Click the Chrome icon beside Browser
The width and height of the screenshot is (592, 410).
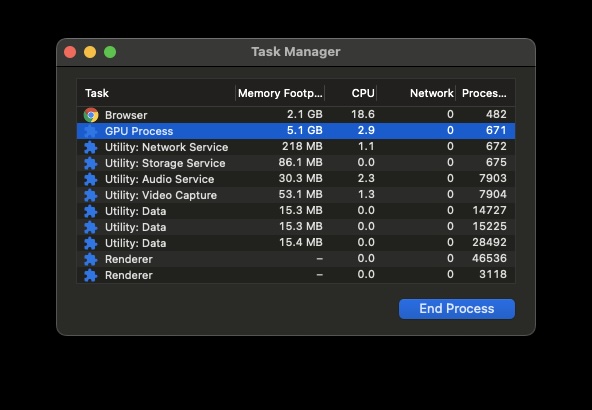pyautogui.click(x=91, y=115)
